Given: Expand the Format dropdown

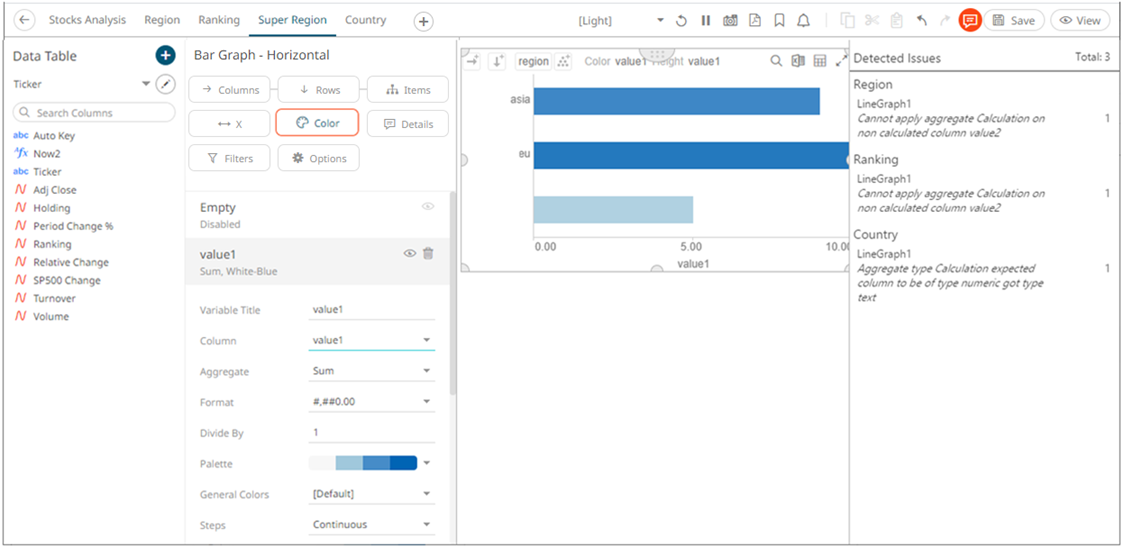Looking at the screenshot, I should [371, 402].
